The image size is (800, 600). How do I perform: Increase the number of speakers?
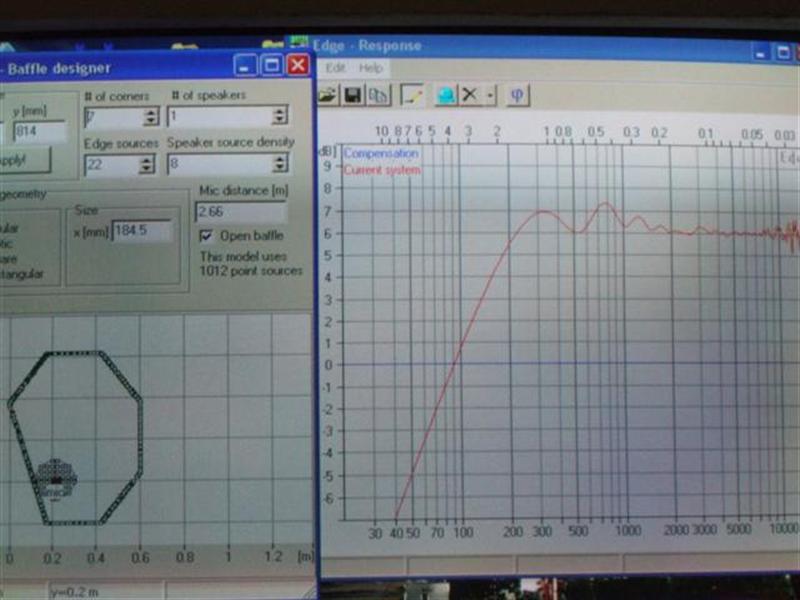coord(279,111)
